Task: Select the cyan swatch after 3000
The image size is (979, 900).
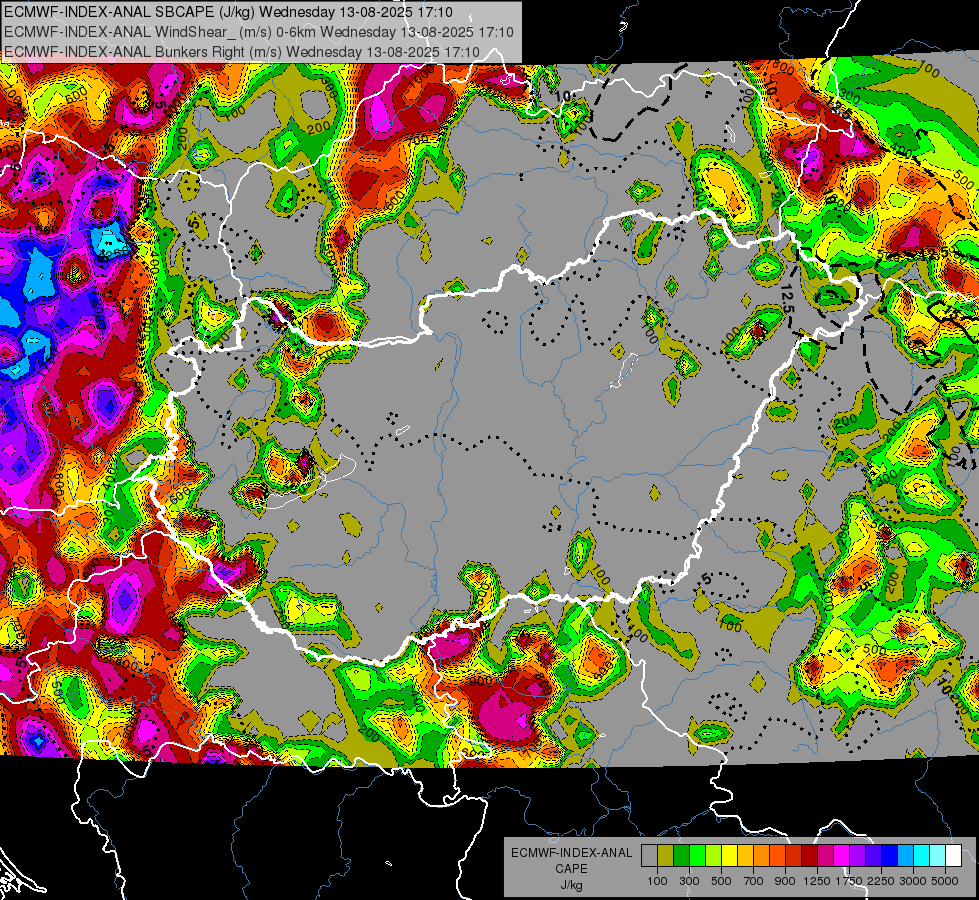Action: click(x=922, y=856)
